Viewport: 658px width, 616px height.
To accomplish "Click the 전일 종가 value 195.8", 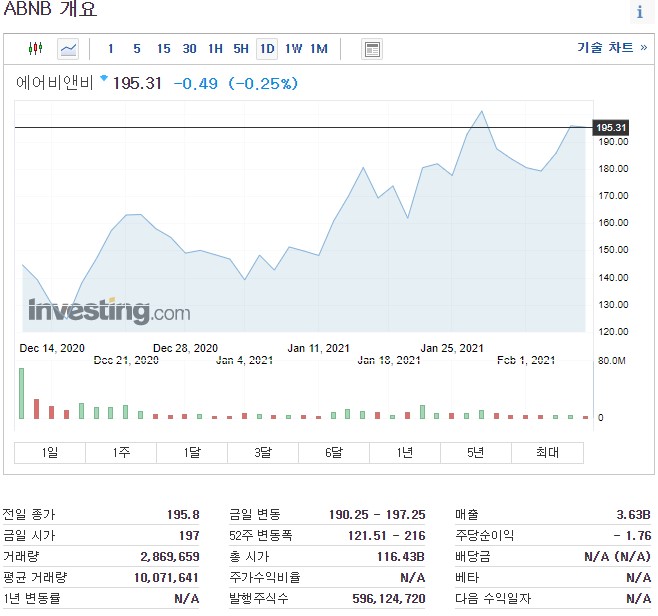I will [x=183, y=514].
